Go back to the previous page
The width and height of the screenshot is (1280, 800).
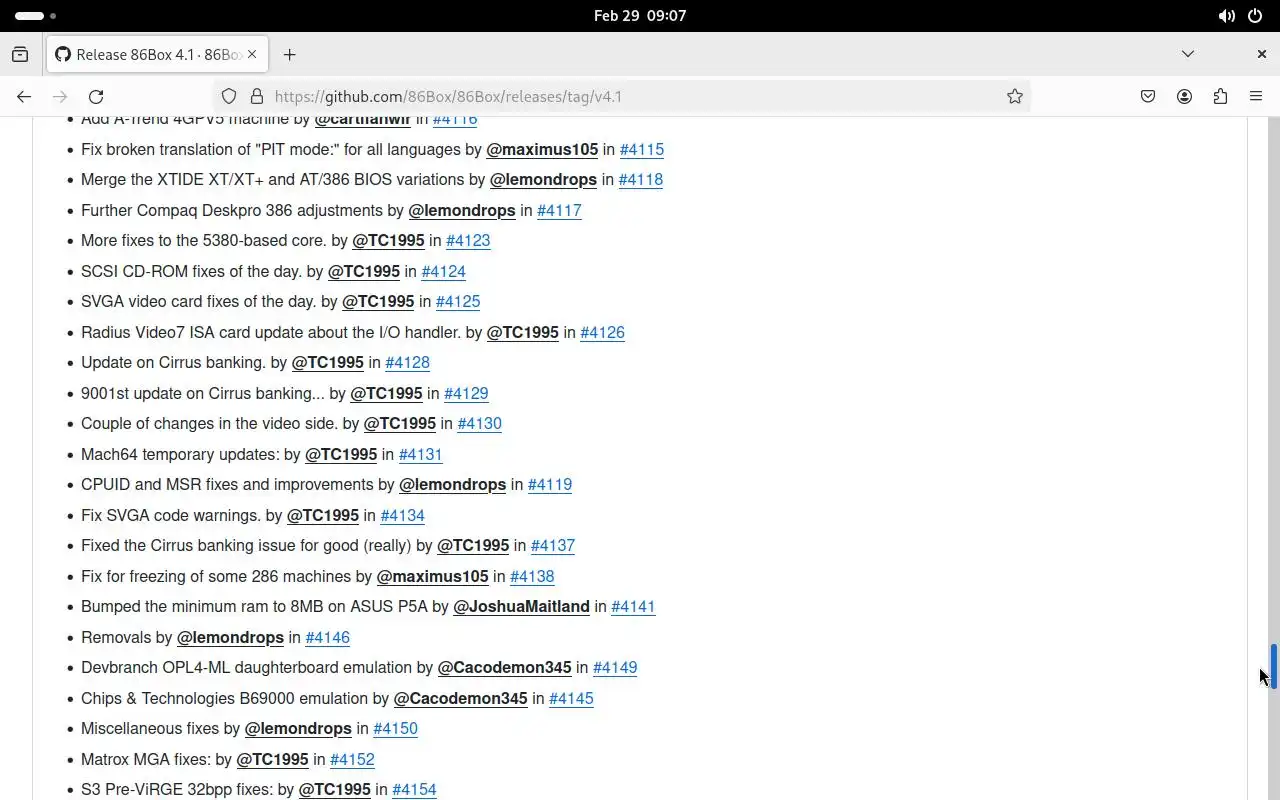24,96
